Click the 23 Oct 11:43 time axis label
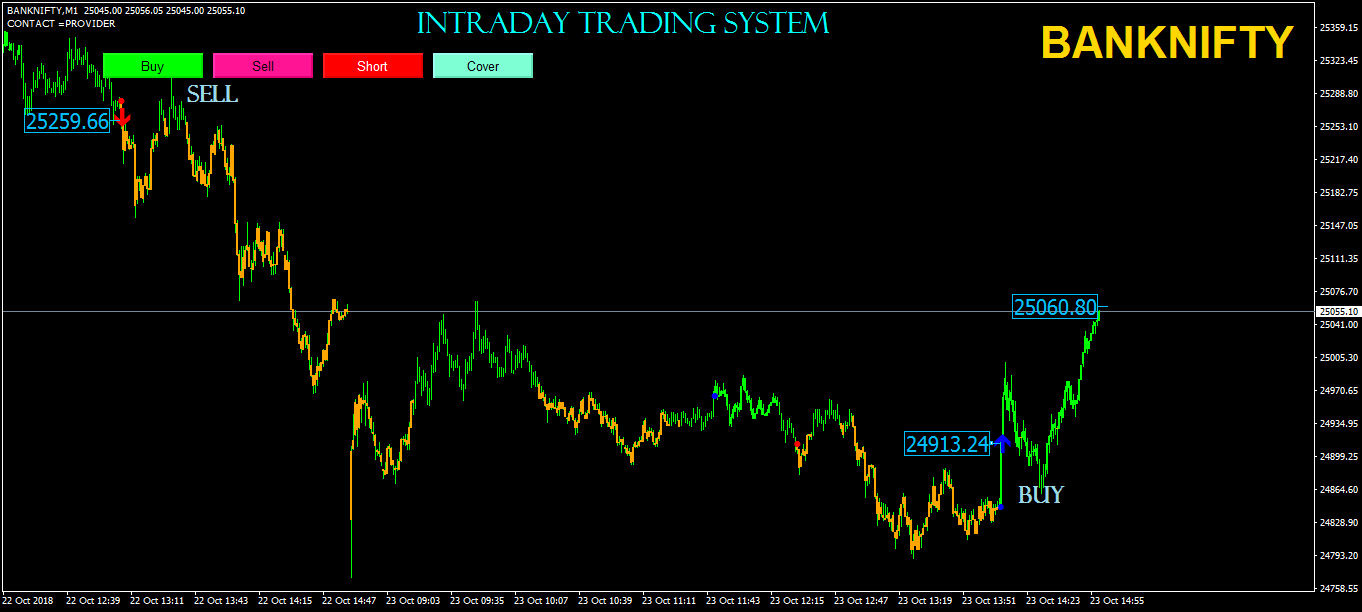 click(733, 601)
